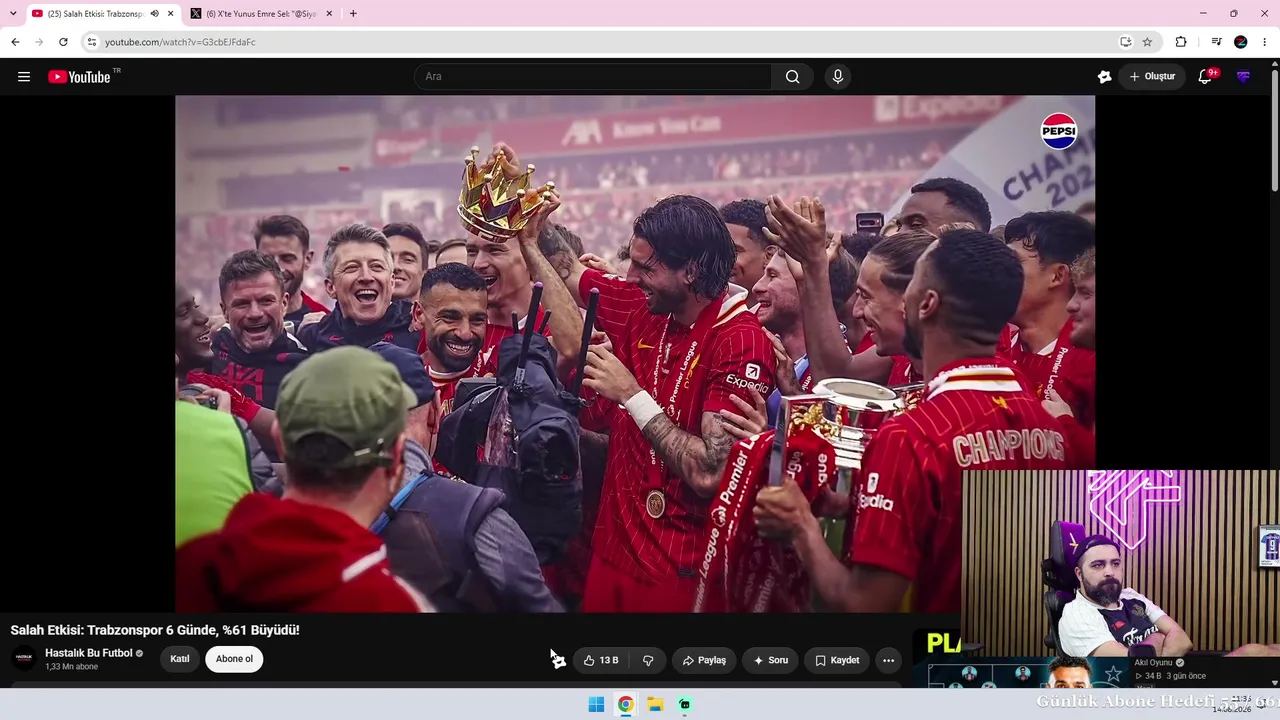Open the Chrome profile avatar
This screenshot has height=720, width=1280.
1241,42
